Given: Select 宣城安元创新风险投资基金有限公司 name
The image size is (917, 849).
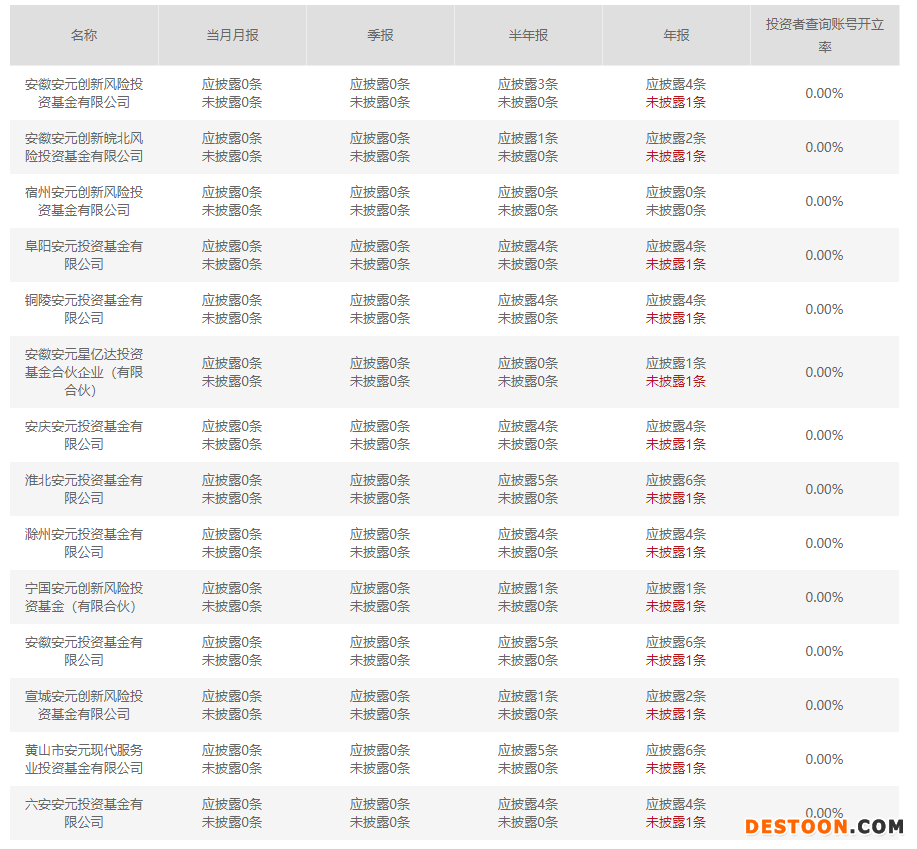Looking at the screenshot, I should pyautogui.click(x=84, y=705).
